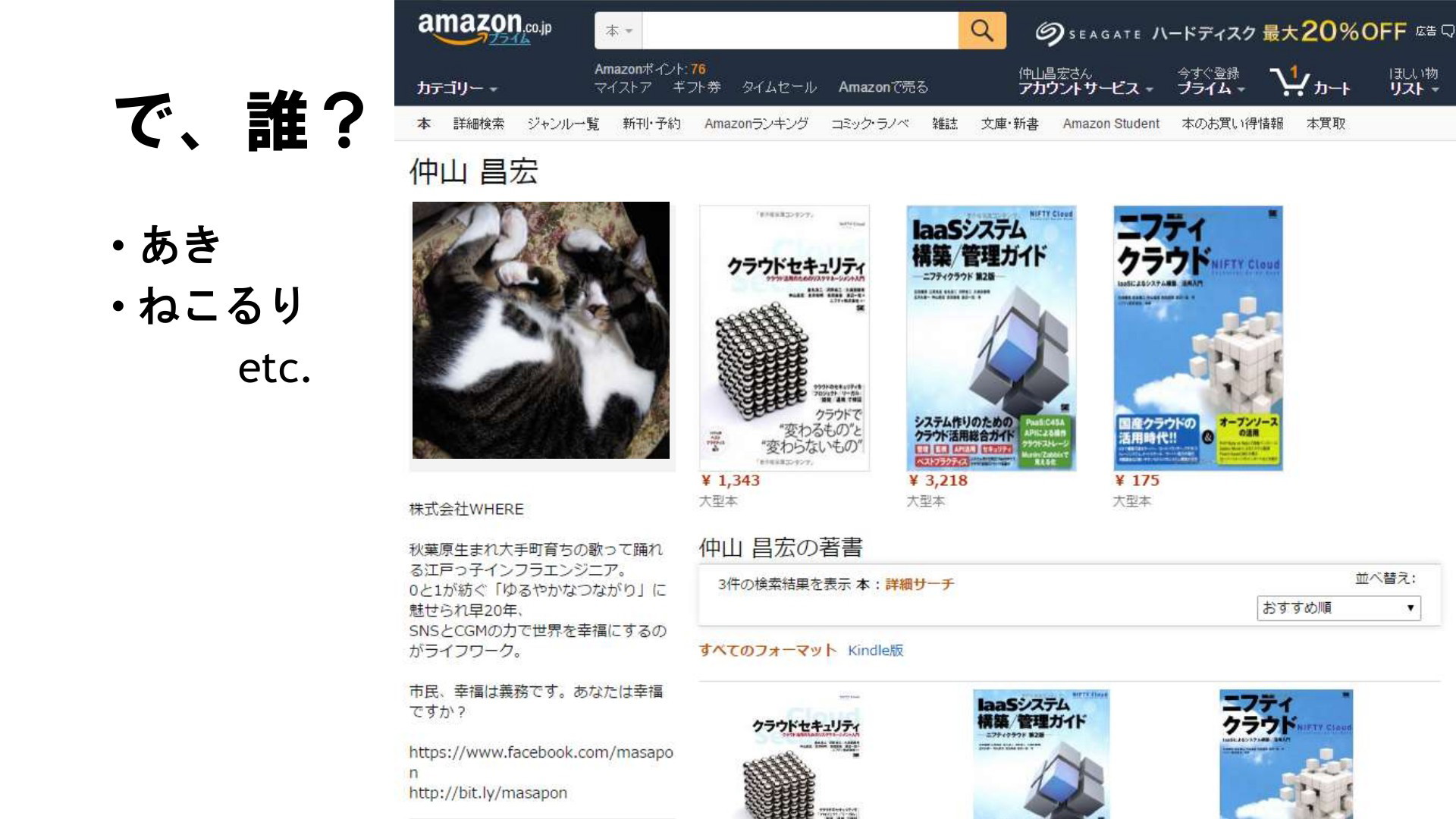Open the コミック・ラノベ nav item
This screenshot has height=819, width=1456.
tap(870, 124)
